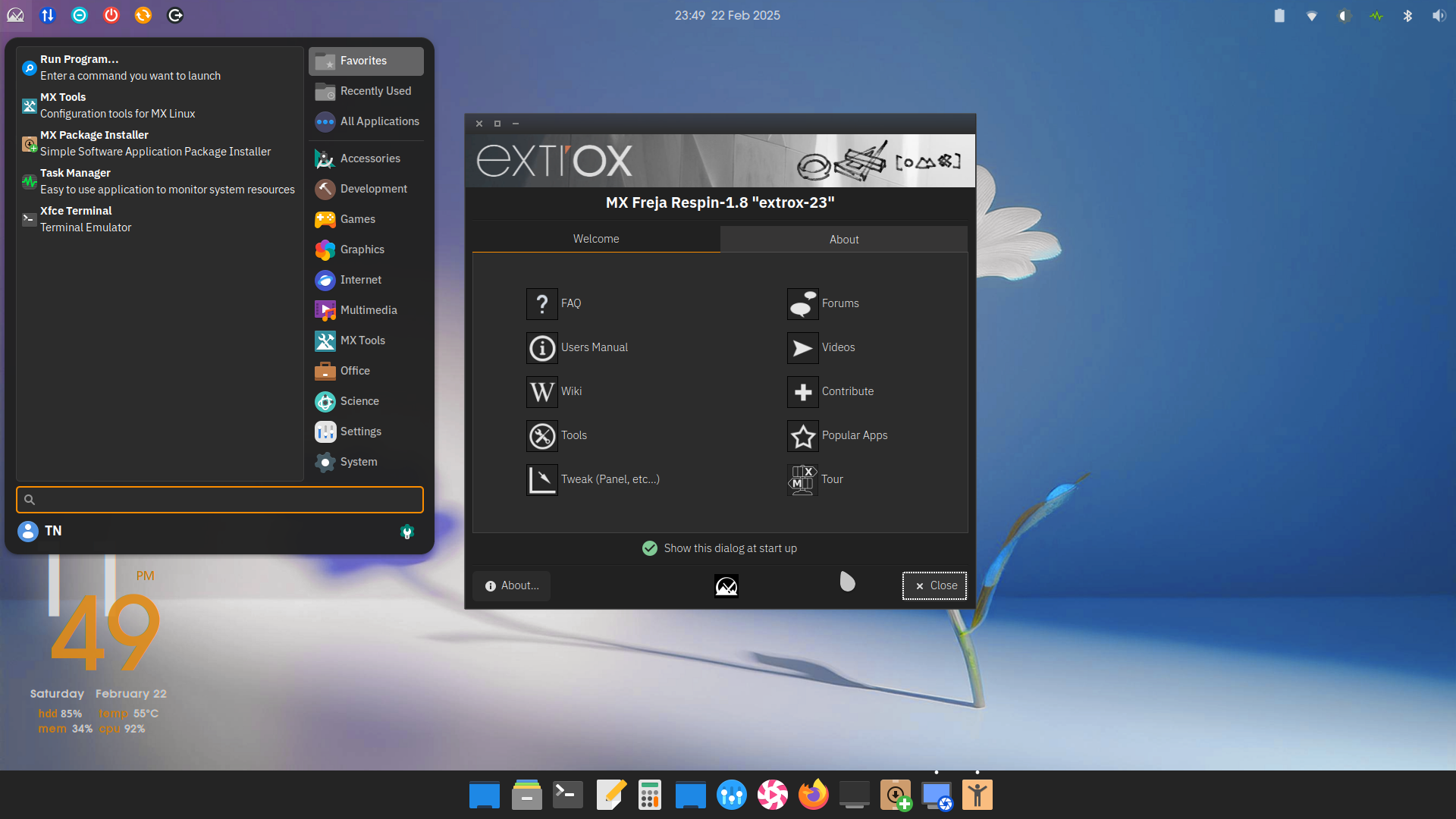Open the text editor notepad dock icon

[611, 795]
